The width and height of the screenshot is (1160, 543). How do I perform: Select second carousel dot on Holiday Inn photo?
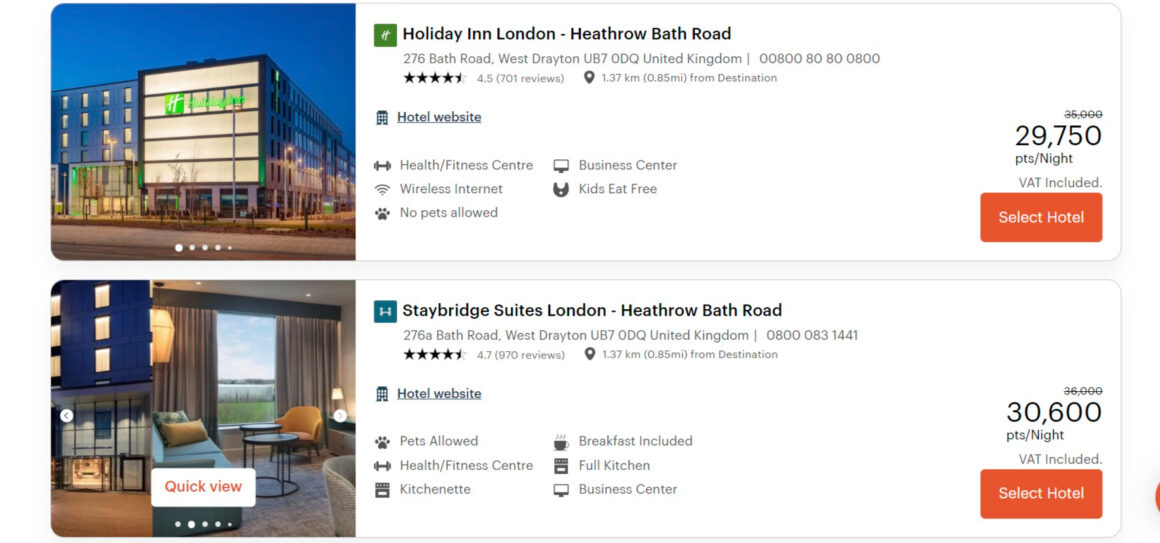pos(192,248)
